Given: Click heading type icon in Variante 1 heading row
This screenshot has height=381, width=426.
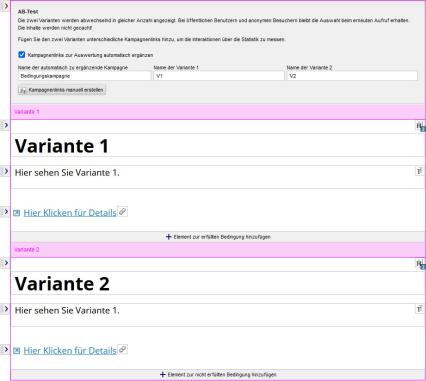Looking at the screenshot, I should click(420, 126).
